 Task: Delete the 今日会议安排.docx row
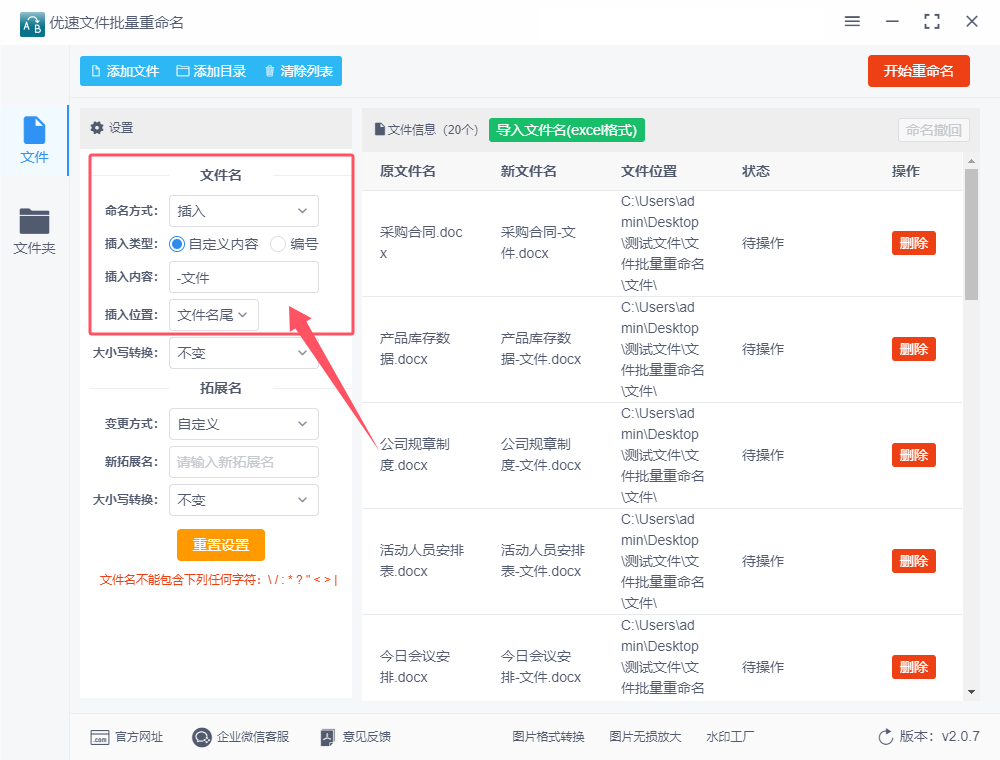tap(913, 667)
